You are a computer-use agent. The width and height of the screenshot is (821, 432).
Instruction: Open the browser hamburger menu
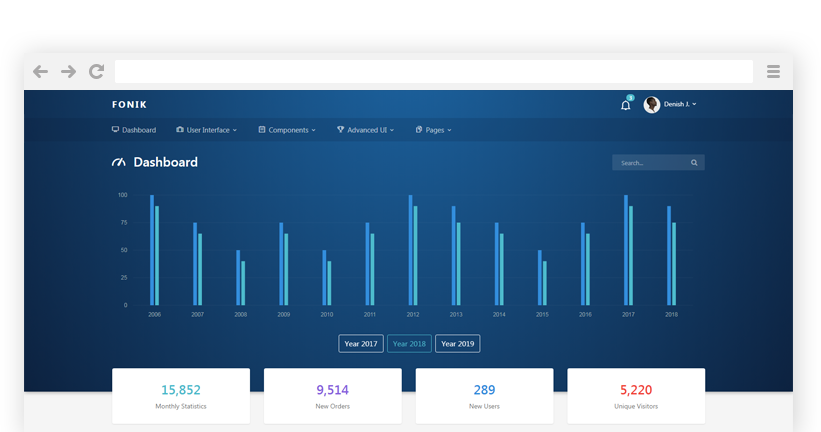pos(773,71)
